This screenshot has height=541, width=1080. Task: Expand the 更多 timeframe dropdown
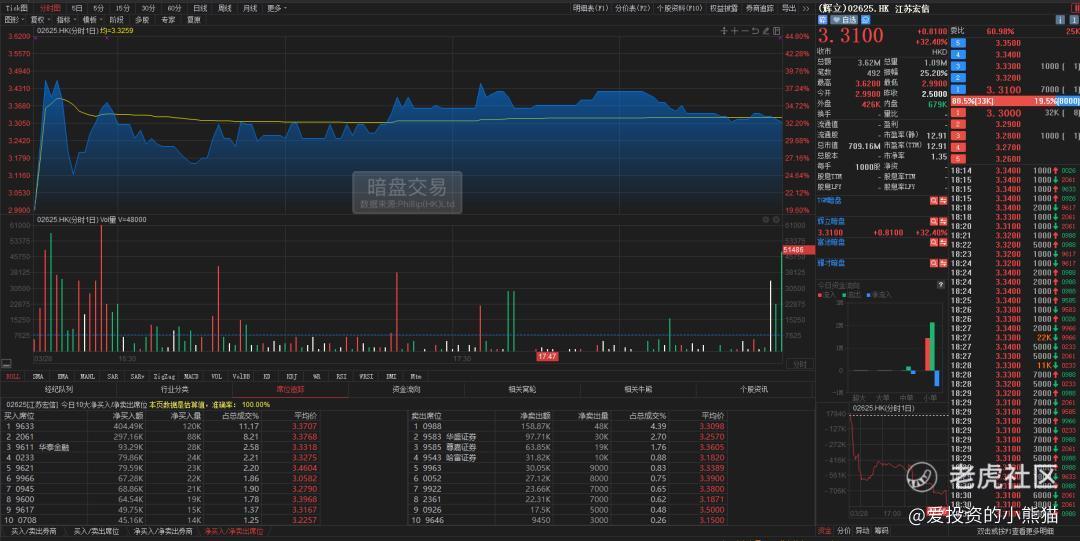277,8
